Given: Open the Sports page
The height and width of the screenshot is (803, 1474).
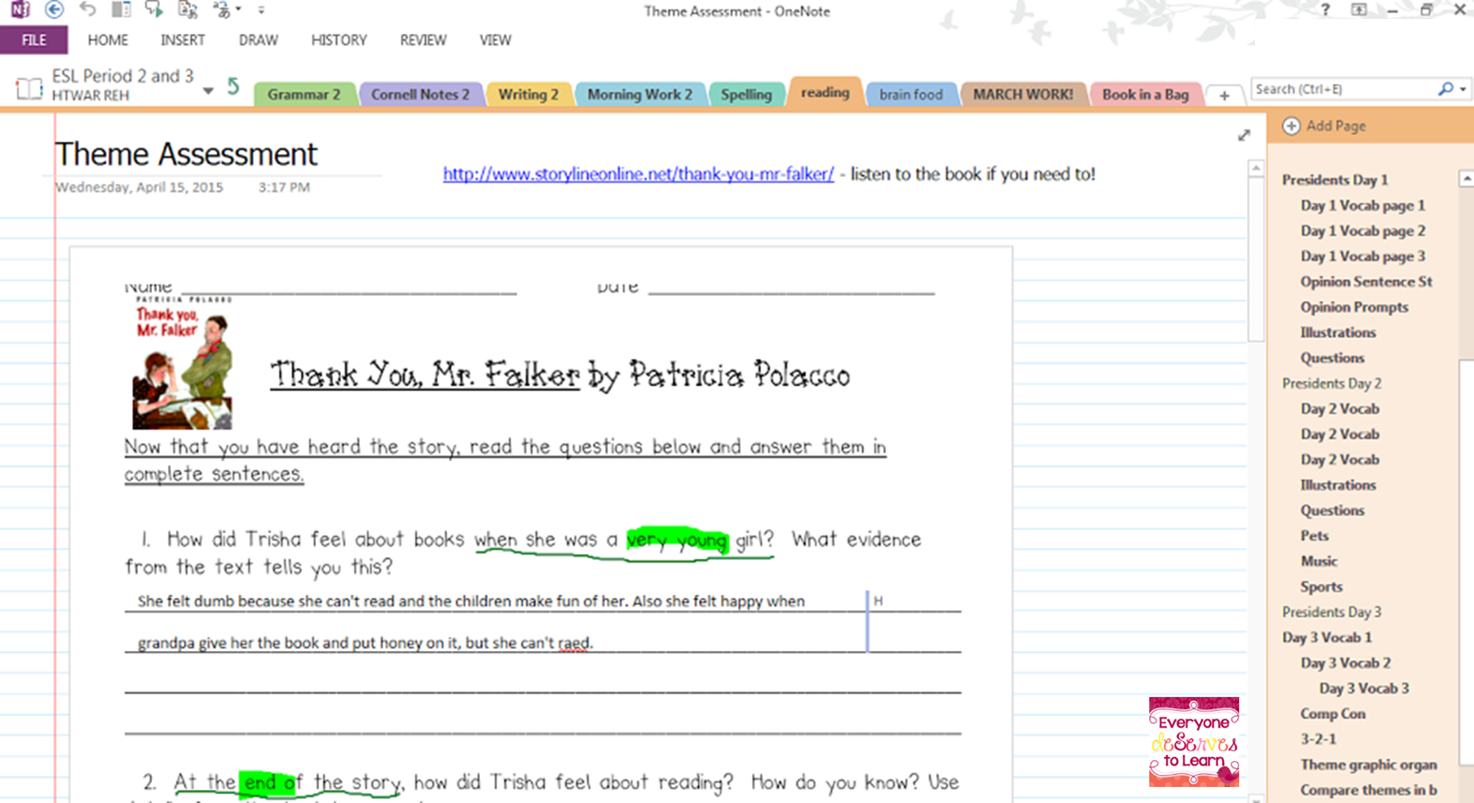Looking at the screenshot, I should (1321, 587).
